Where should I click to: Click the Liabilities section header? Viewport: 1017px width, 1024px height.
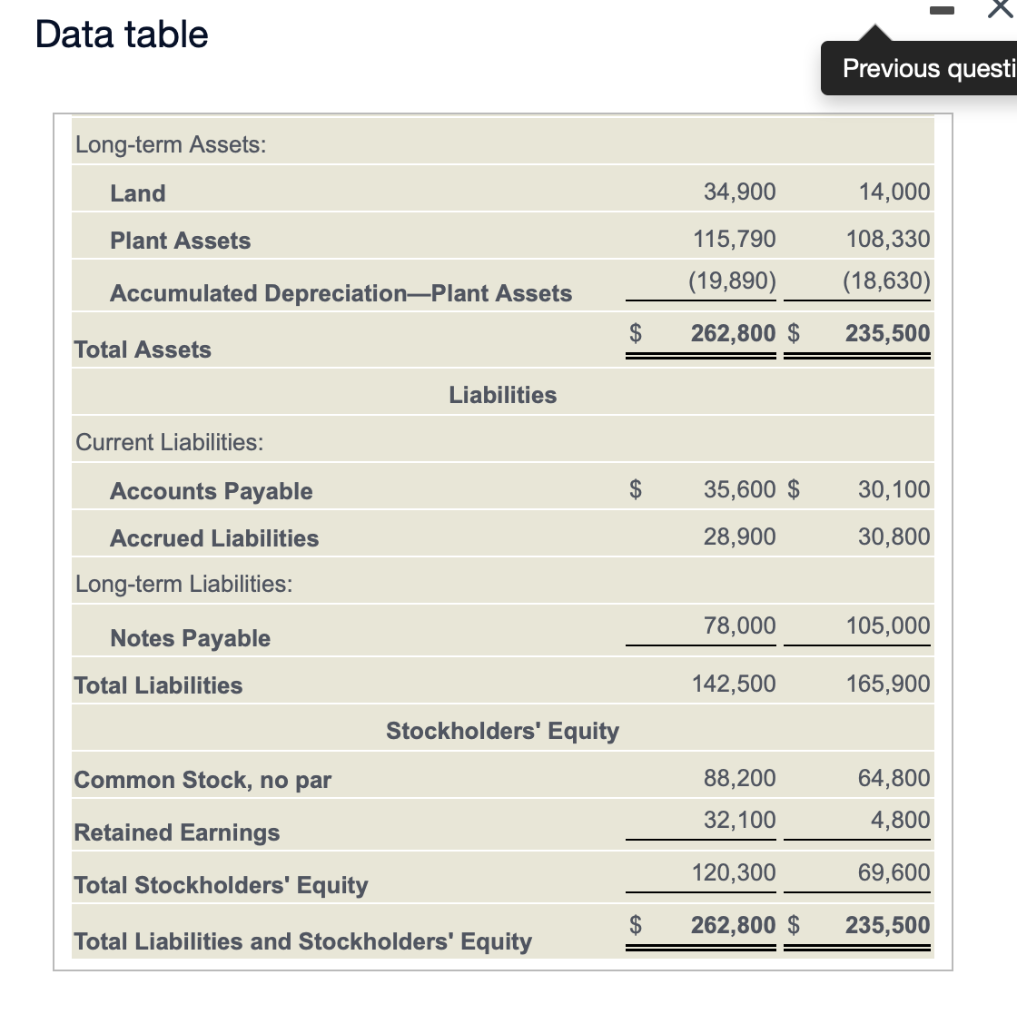tap(503, 394)
